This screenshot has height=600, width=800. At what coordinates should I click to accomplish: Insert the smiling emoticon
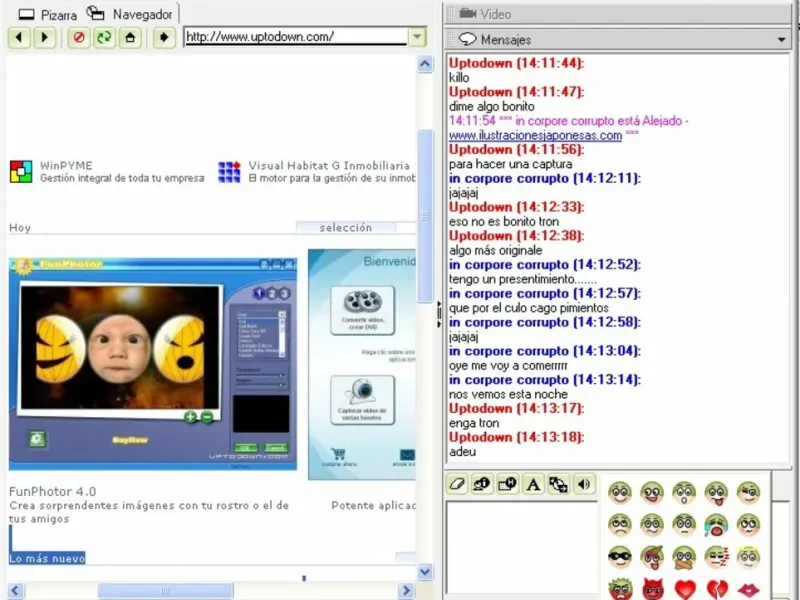tap(620, 492)
